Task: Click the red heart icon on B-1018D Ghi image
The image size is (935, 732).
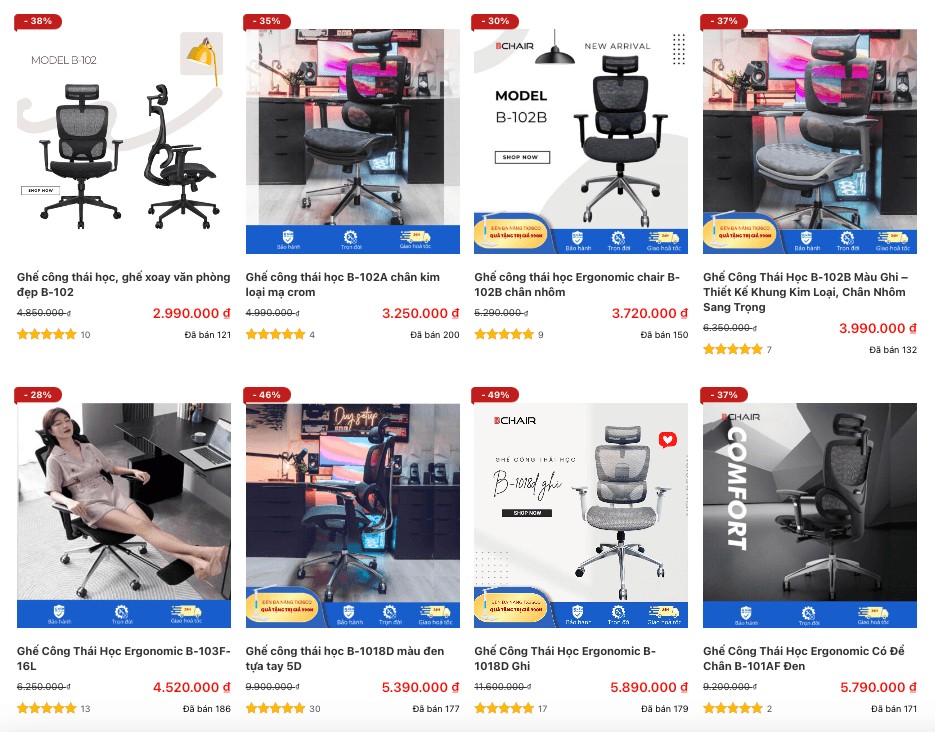Action: 667,440
